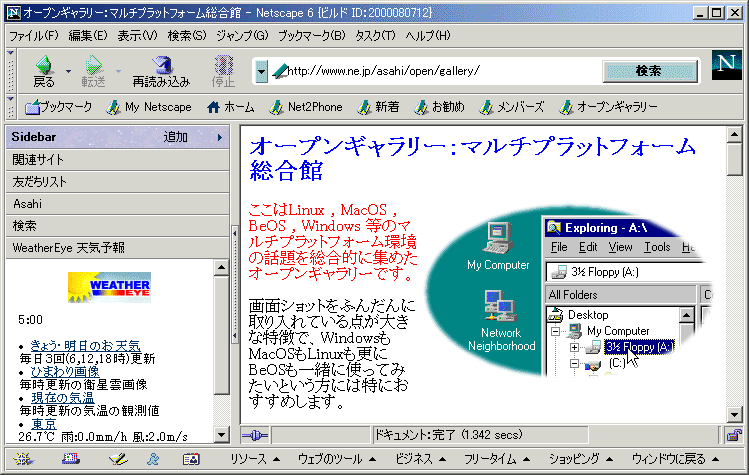Open 検索(S) menu
749x475 pixels.
coord(187,36)
